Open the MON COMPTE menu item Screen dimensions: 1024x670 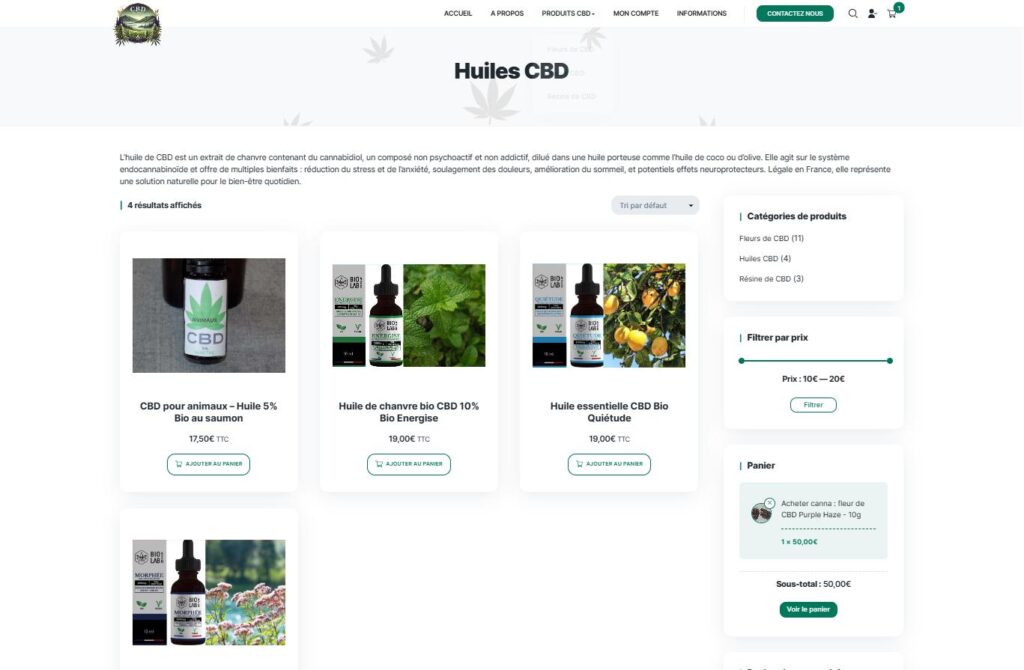coord(635,14)
